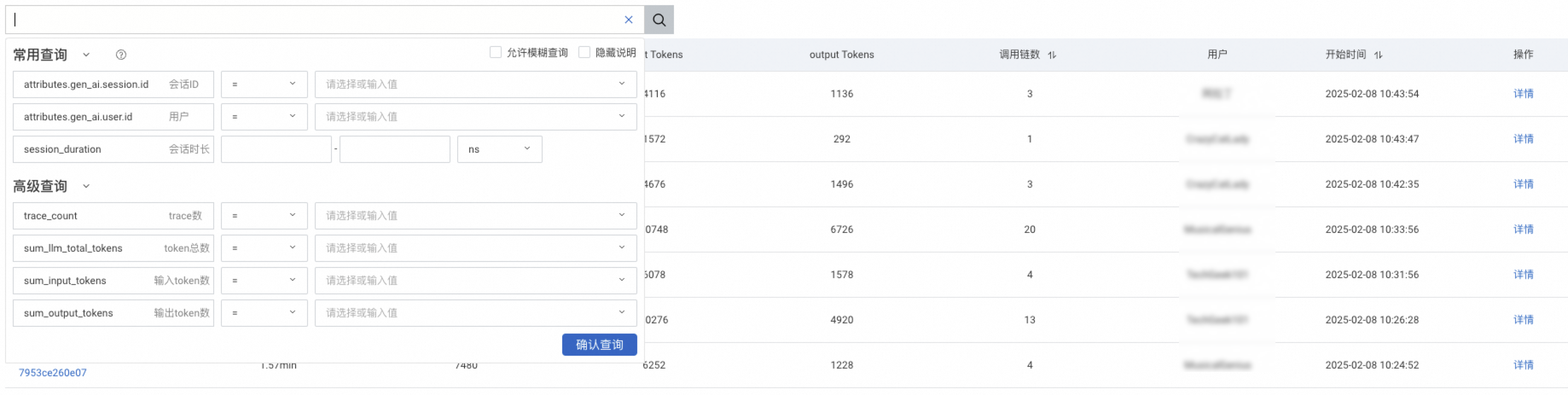Collapse the 常用查询 section chevron
Image resolution: width=1568 pixels, height=395 pixels.
(87, 55)
